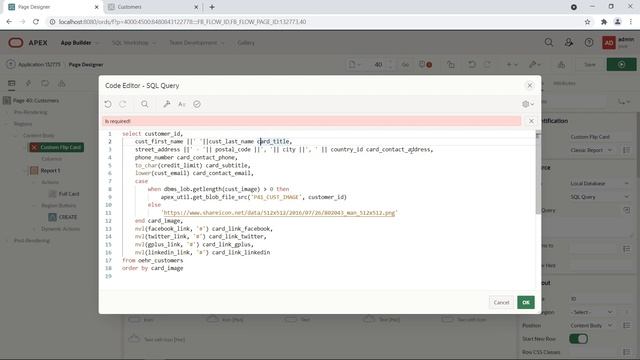Switch to Rendering tab icon
The image size is (640, 360).
point(11,83)
